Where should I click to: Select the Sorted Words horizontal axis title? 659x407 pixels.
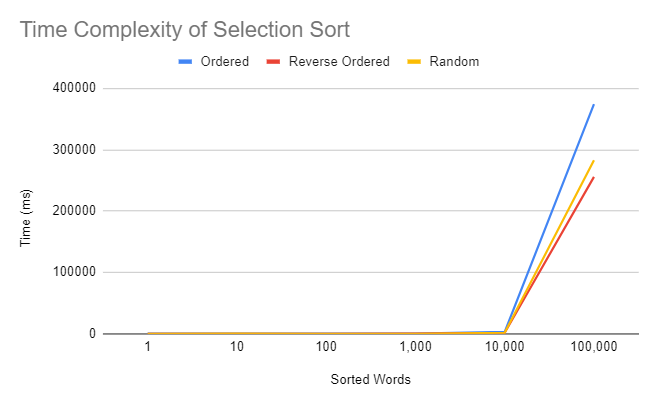click(370, 379)
